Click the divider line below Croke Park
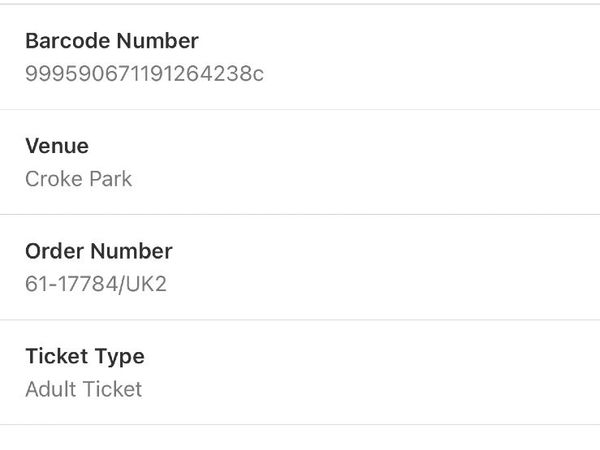Screen dimensions: 600x450 point(300,215)
